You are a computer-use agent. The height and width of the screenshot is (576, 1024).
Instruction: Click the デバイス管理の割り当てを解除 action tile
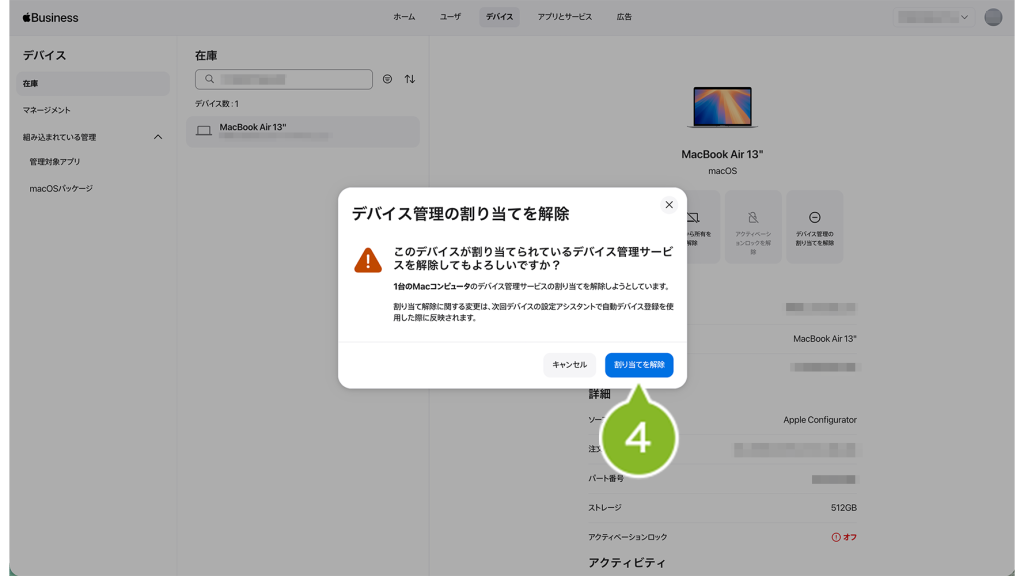tap(814, 227)
